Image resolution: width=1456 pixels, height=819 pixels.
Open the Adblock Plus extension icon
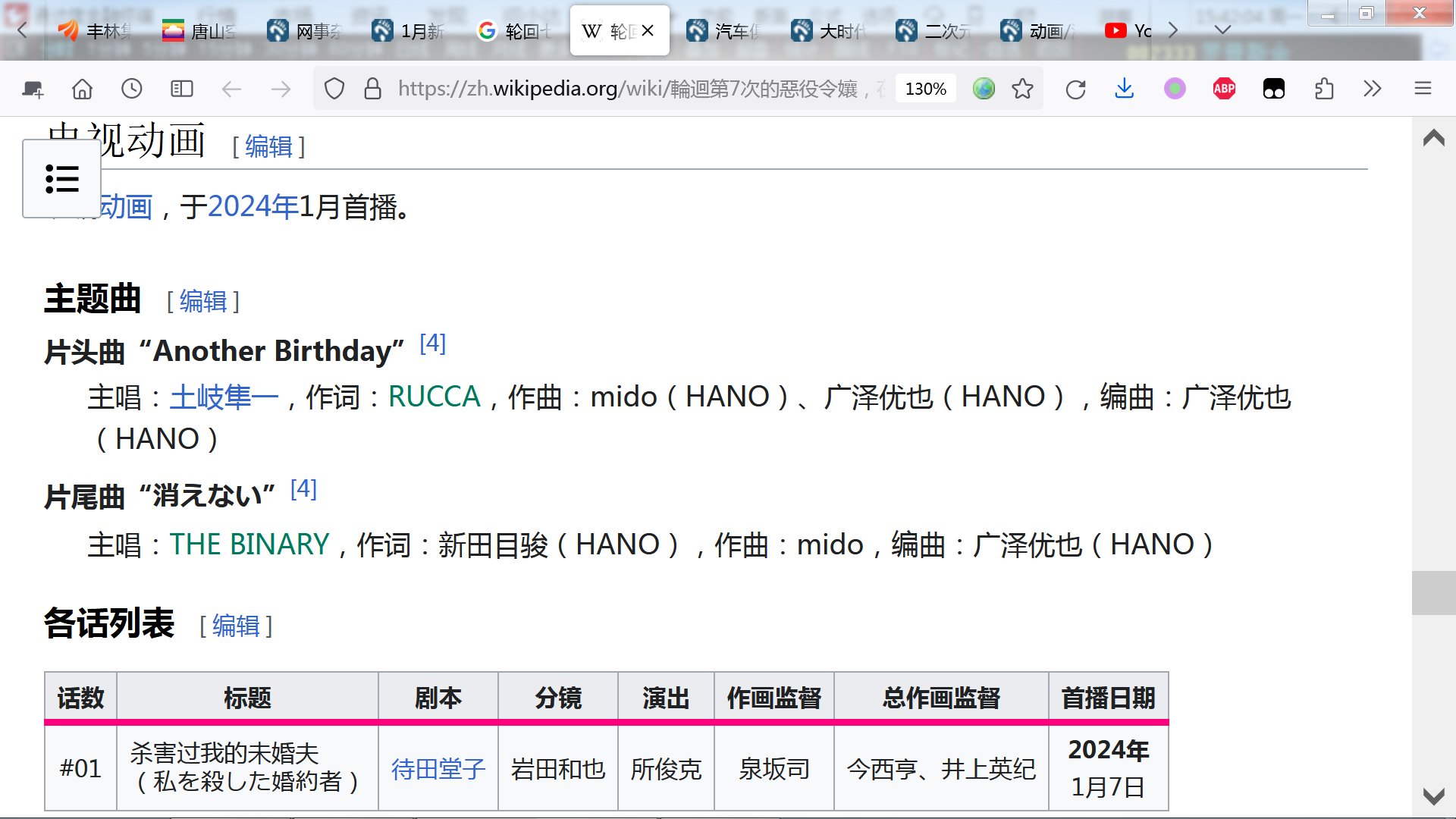tap(1223, 88)
